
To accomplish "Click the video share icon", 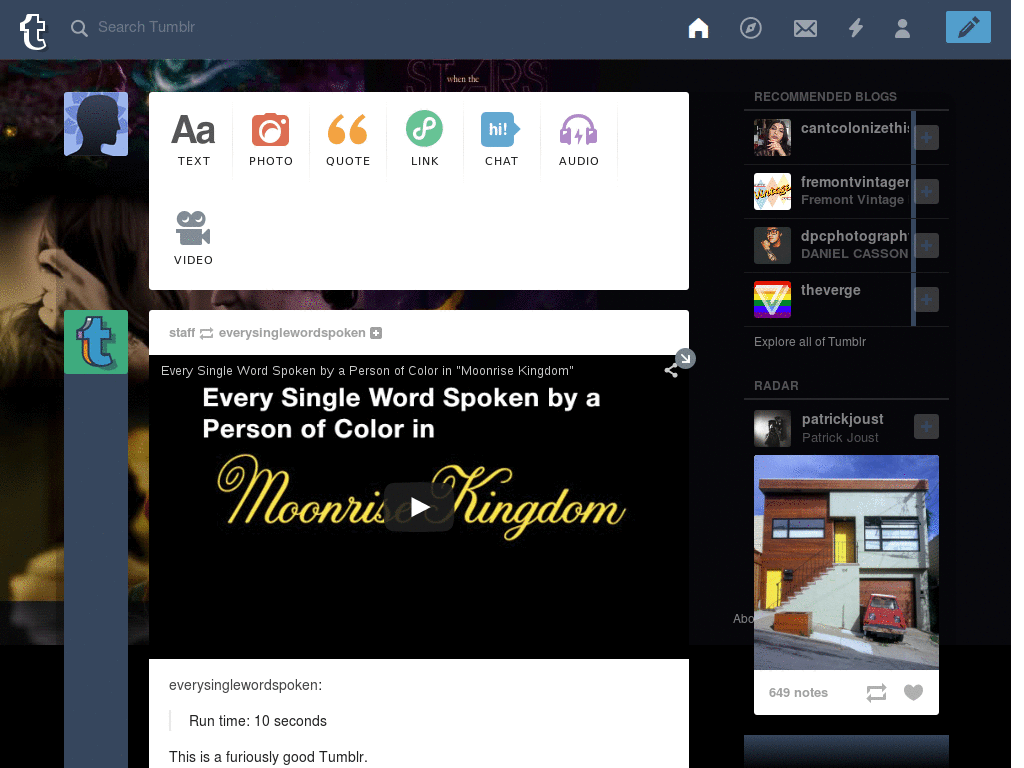I will (x=671, y=371).
